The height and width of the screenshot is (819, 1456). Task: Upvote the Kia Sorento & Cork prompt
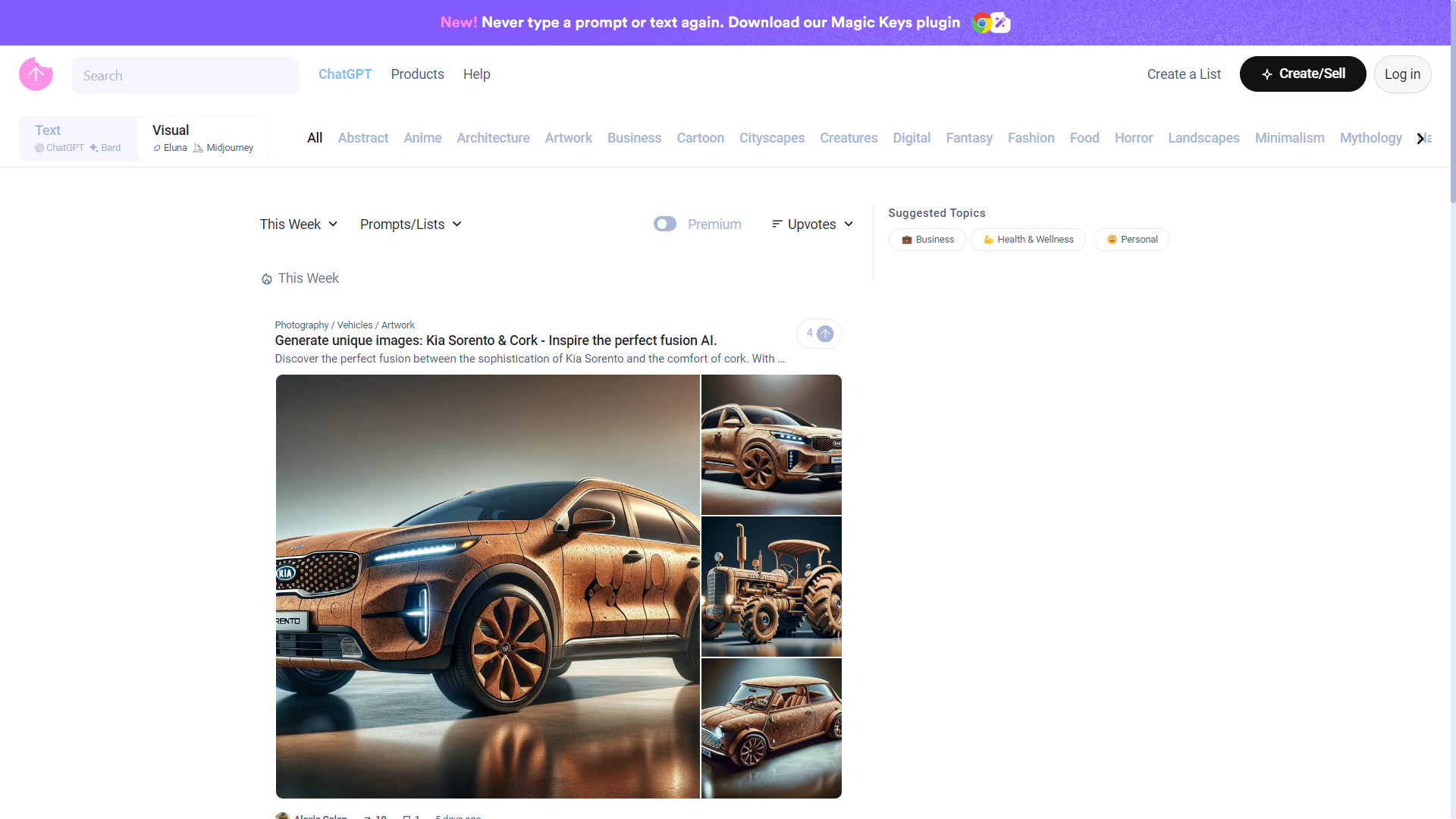click(x=825, y=334)
